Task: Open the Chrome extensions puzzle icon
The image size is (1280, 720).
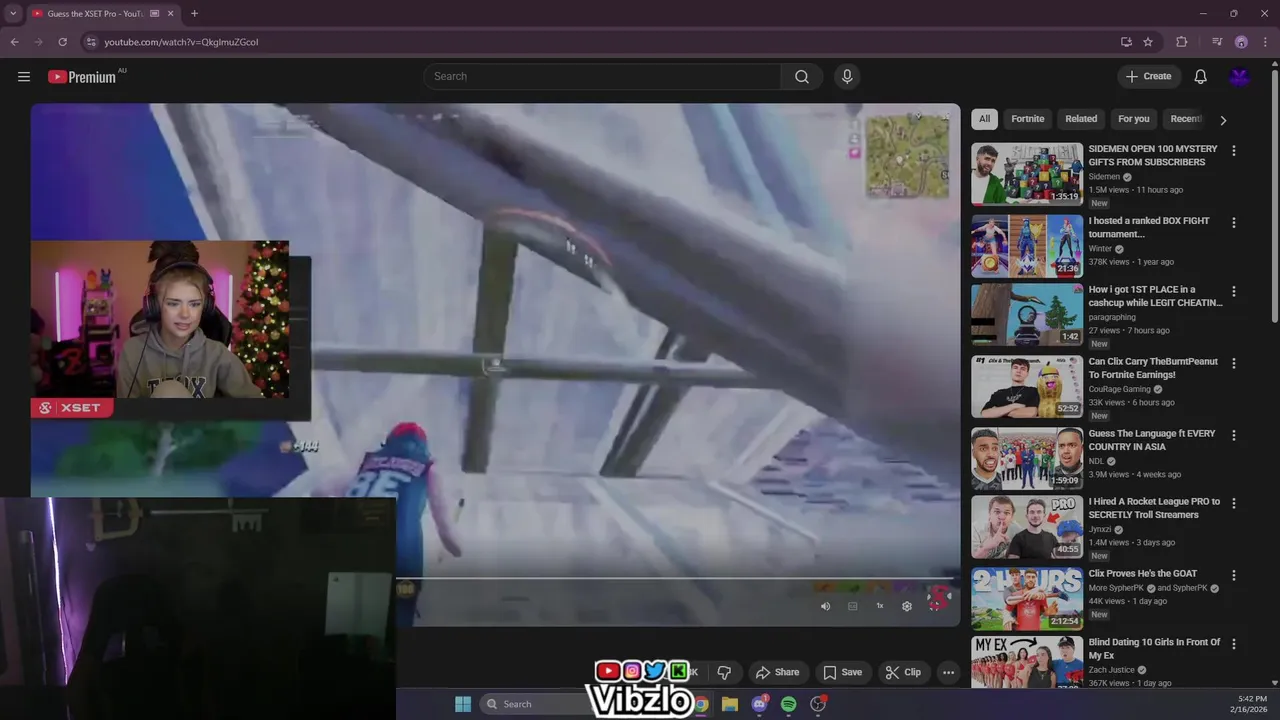Action: (1182, 42)
